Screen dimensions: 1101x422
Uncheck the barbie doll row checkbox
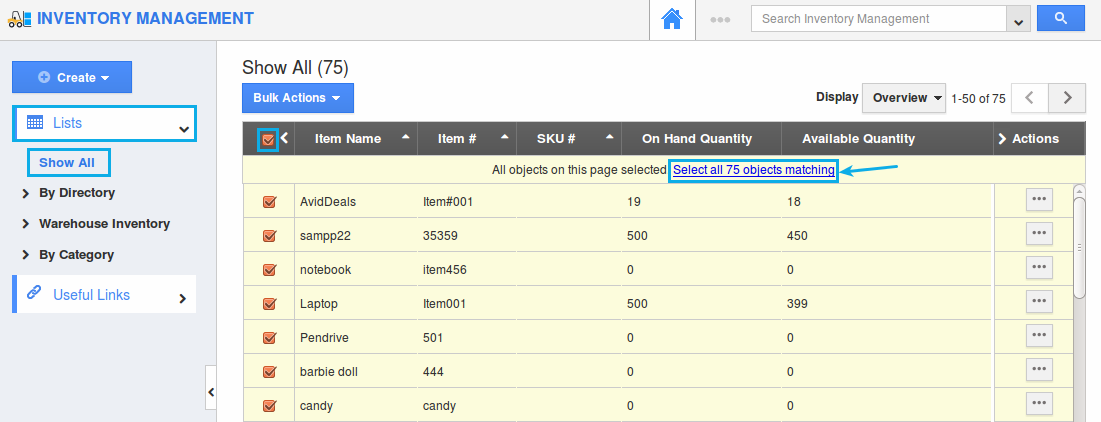(x=268, y=371)
